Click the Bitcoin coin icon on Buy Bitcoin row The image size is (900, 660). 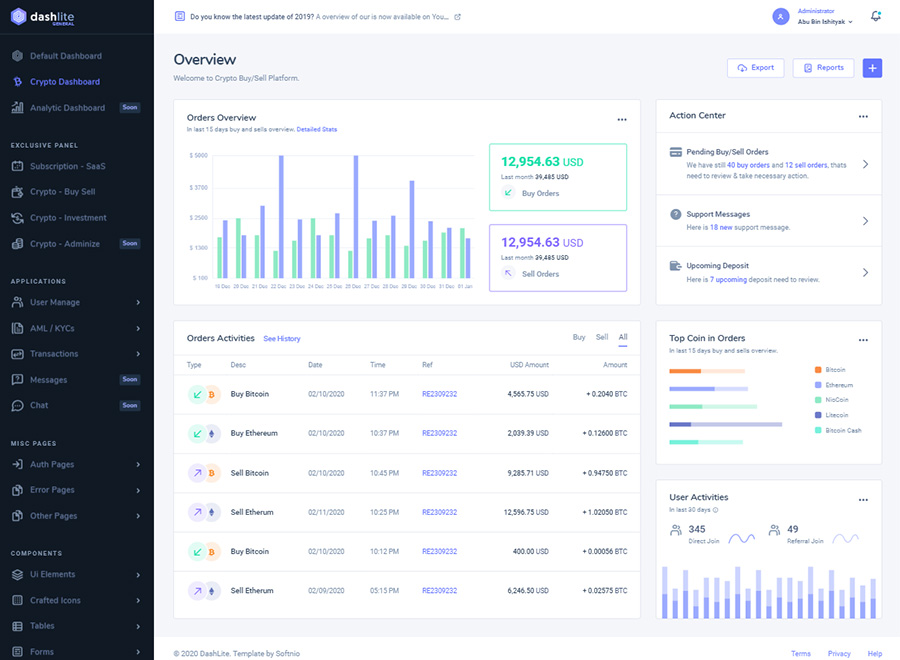click(x=210, y=394)
